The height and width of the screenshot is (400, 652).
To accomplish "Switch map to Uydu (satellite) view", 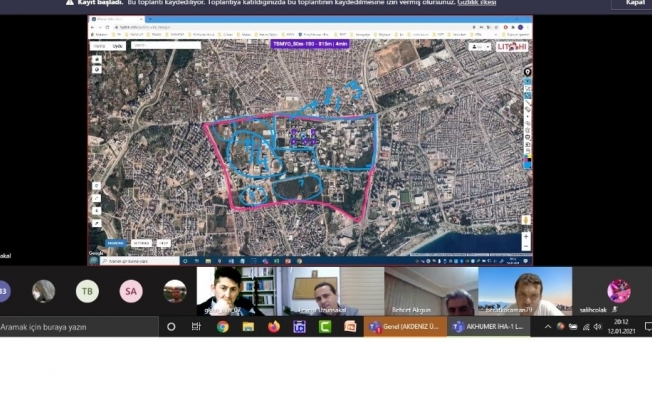I will 117,46.
